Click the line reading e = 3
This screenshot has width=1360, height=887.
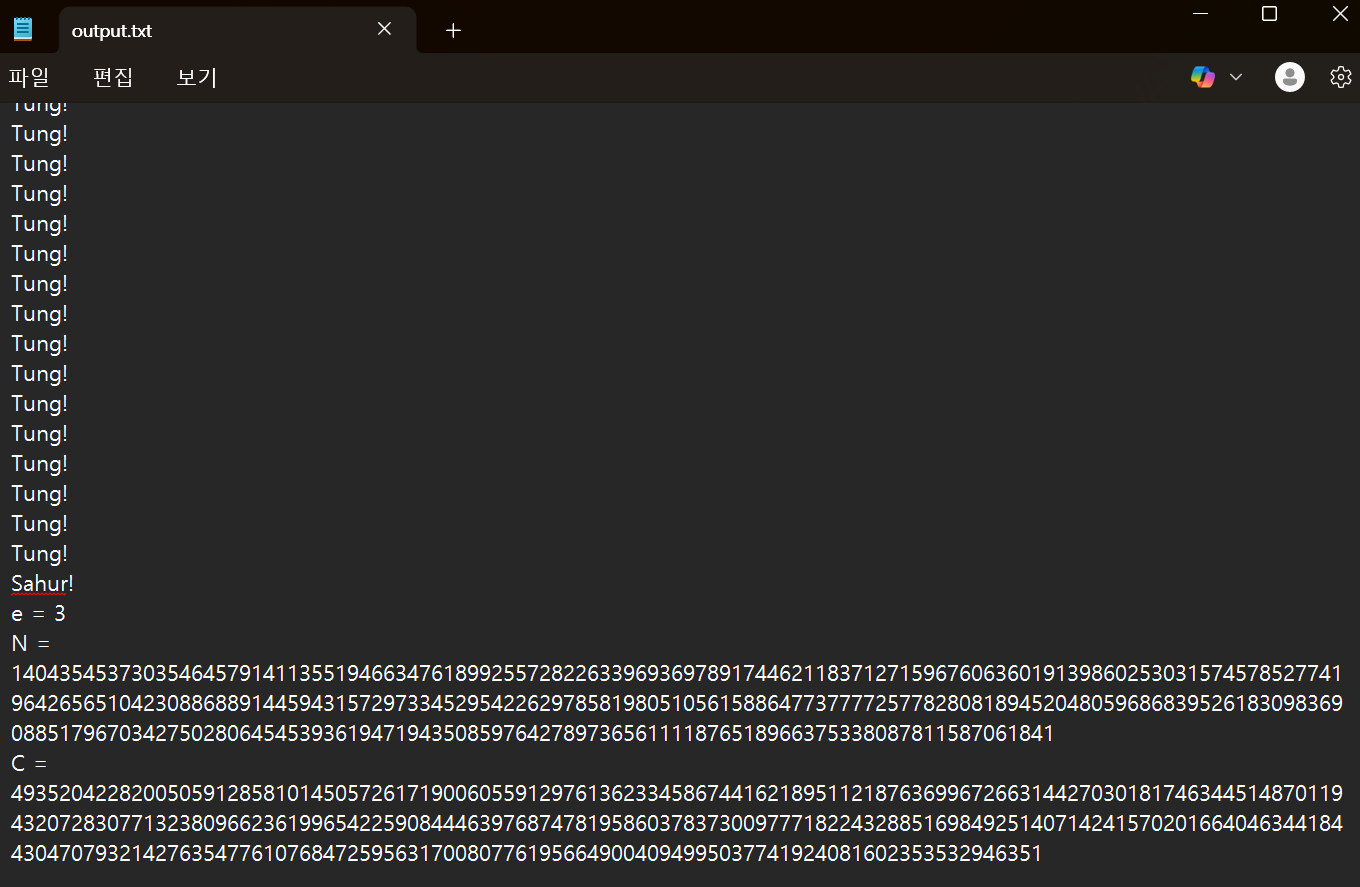[x=38, y=613]
